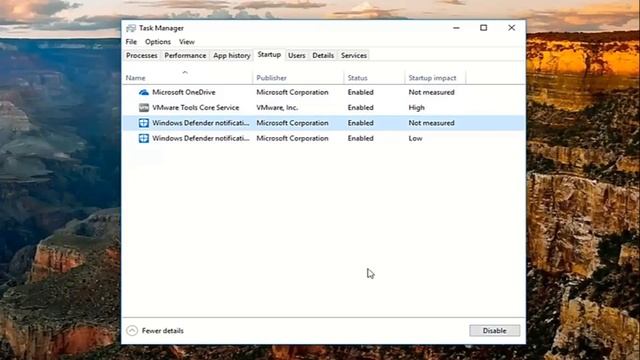Click Enabled status in the OneDrive row

pyautogui.click(x=360, y=92)
